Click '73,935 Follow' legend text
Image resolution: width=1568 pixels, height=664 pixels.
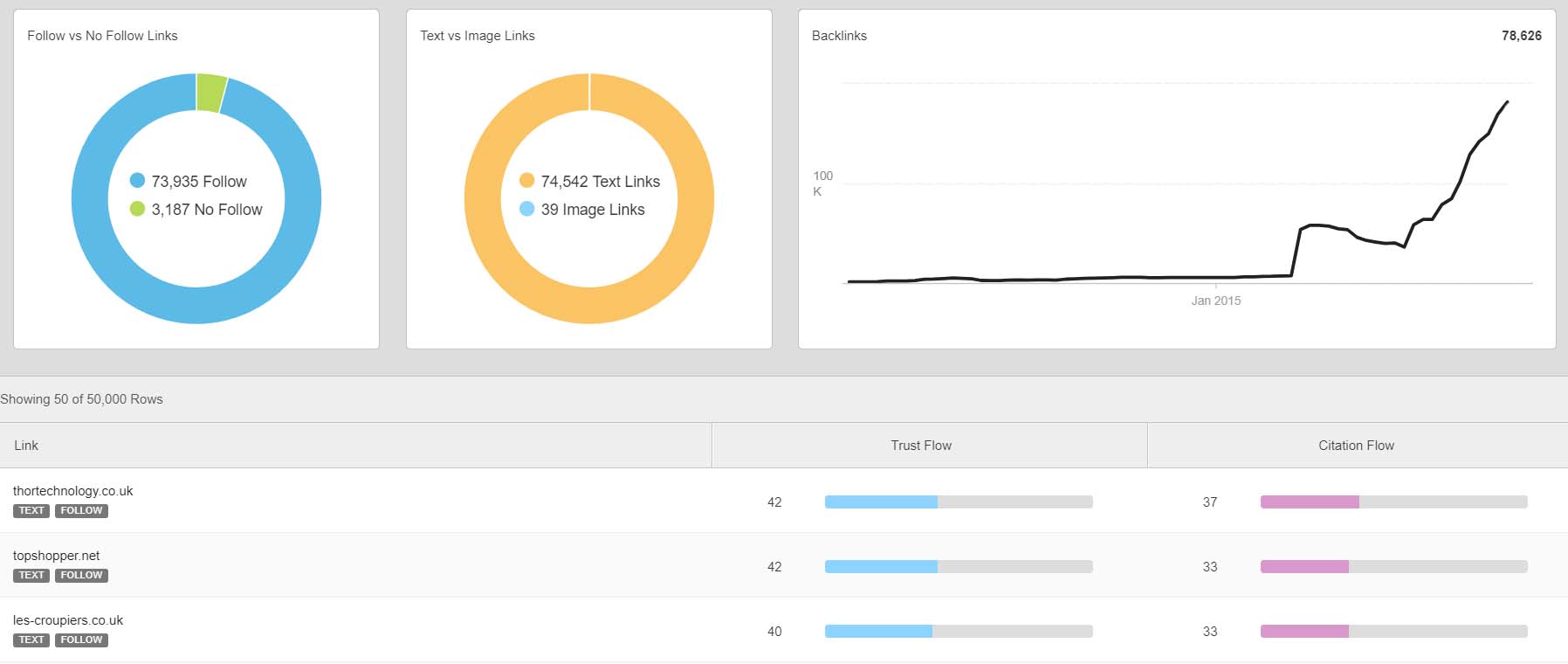click(x=199, y=182)
